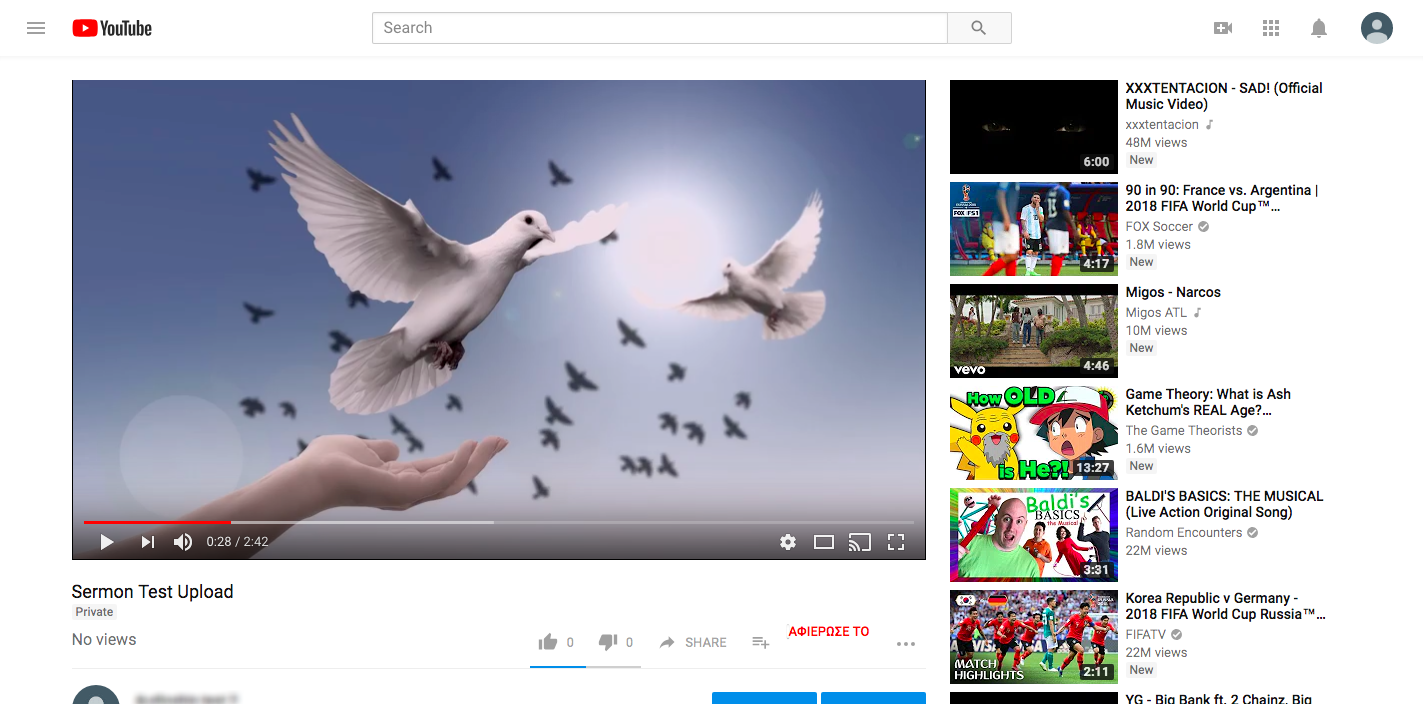The height and width of the screenshot is (704, 1423).
Task: Open YG - Big Bank video title
Action: pos(1219,699)
